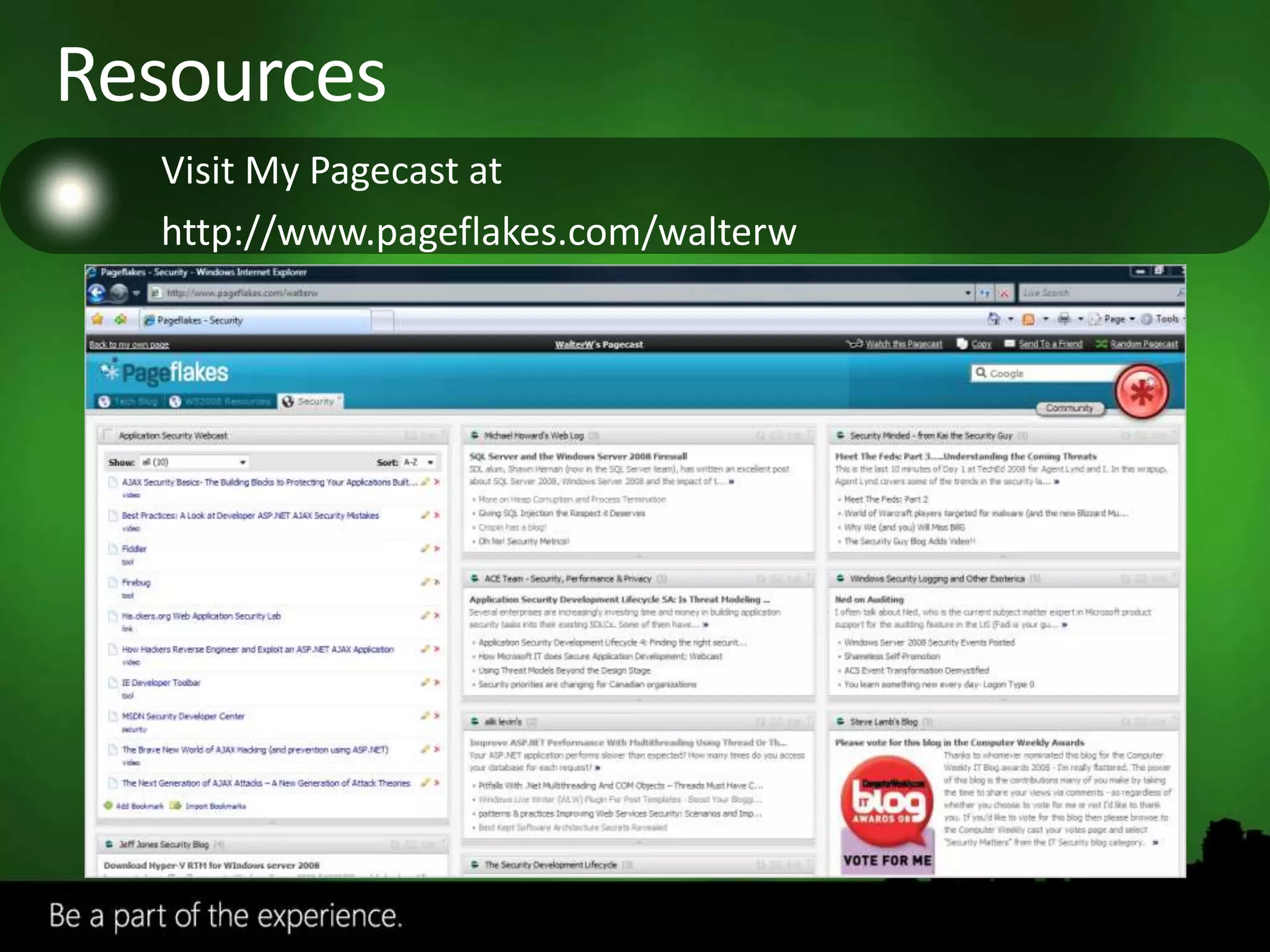The image size is (1270, 952).
Task: Open Giving SQL Injection the Respect it Deserves
Action: pyautogui.click(x=562, y=513)
